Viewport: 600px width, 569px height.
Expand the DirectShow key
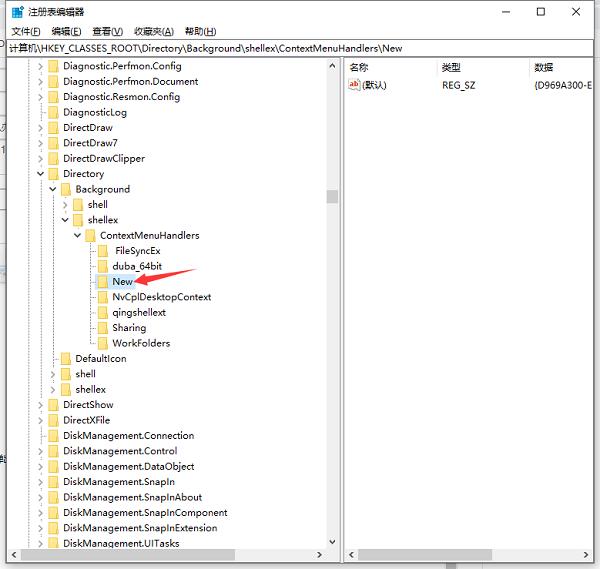tap(40, 405)
